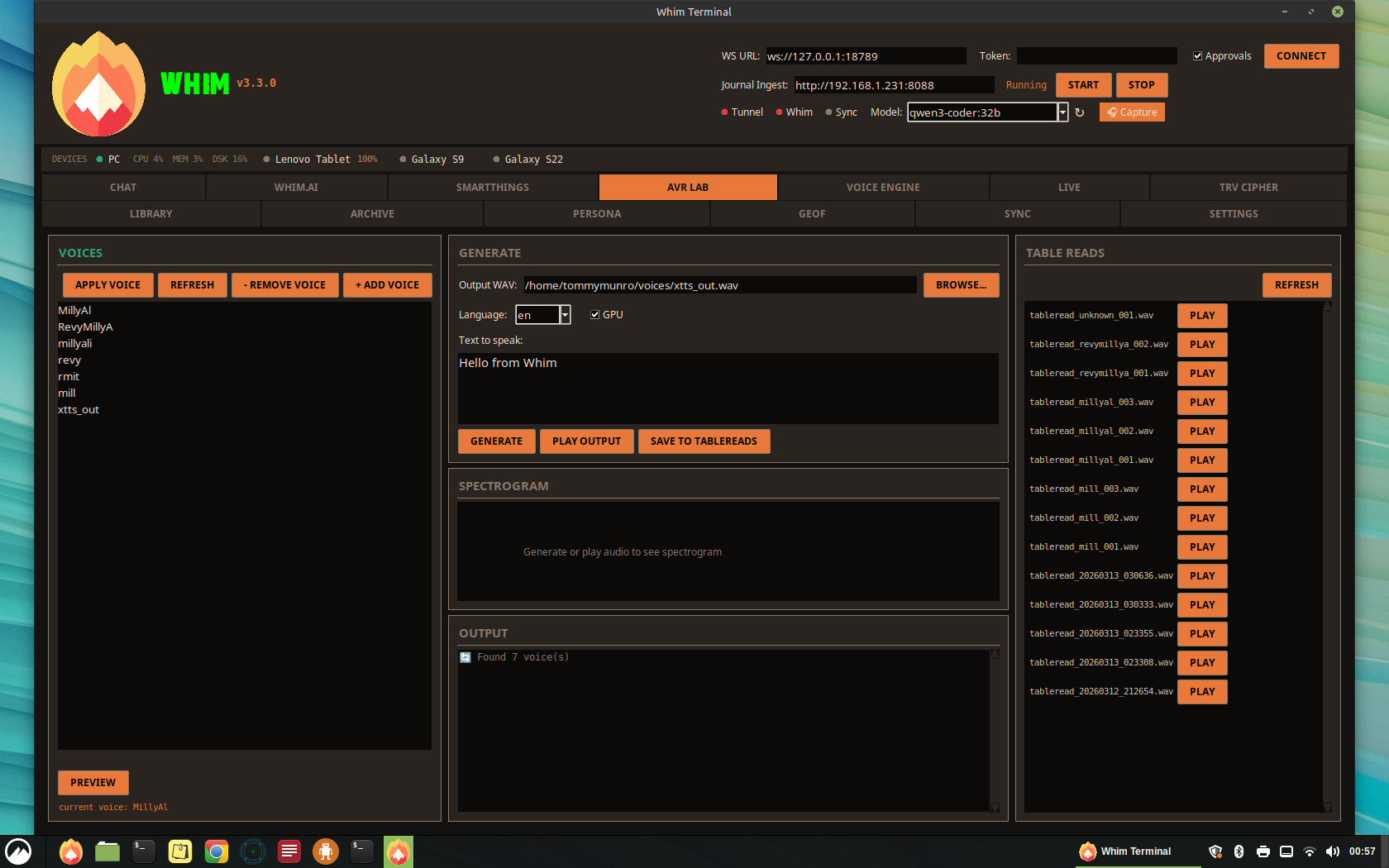The height and width of the screenshot is (868, 1389).
Task: Disable GPU for voice generation
Action: (x=594, y=314)
